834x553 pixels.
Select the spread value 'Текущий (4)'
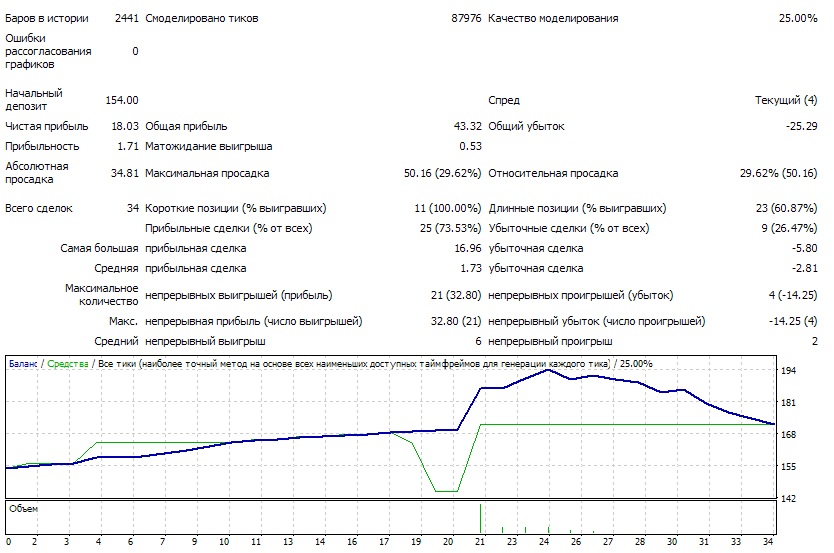[786, 100]
